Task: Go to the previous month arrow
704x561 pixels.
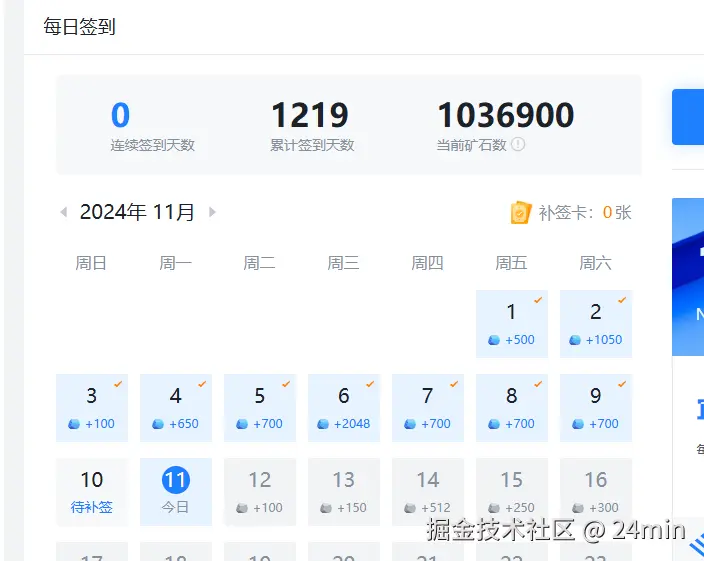Action: pyautogui.click(x=64, y=212)
